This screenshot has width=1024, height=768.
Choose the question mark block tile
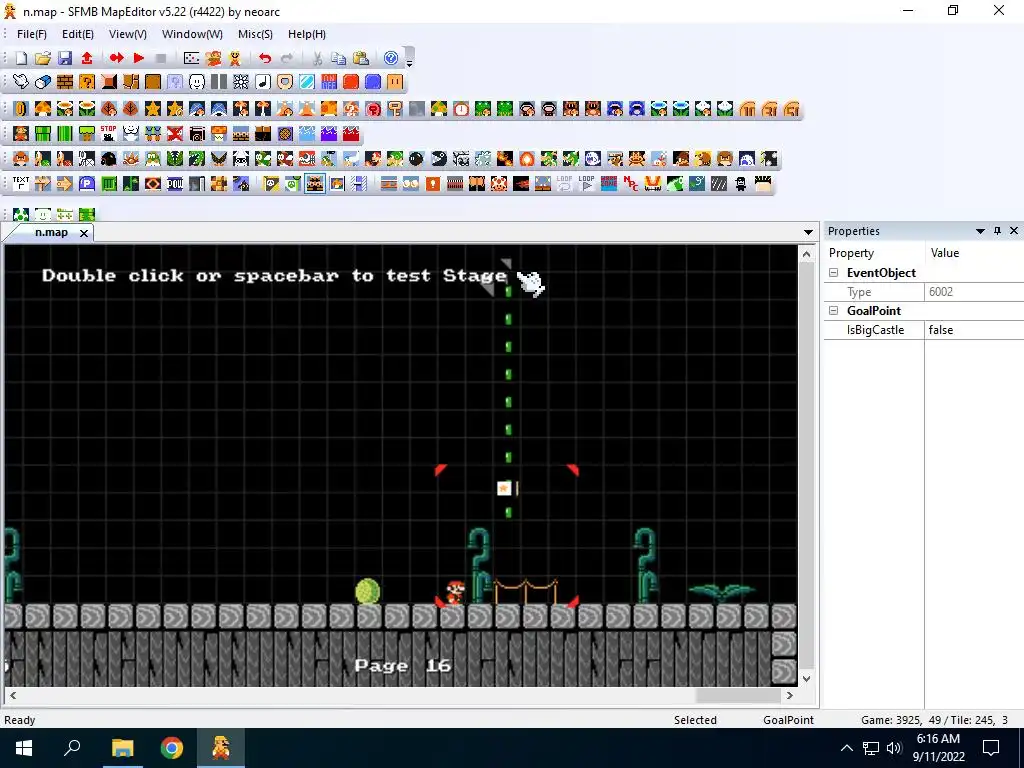[87, 82]
